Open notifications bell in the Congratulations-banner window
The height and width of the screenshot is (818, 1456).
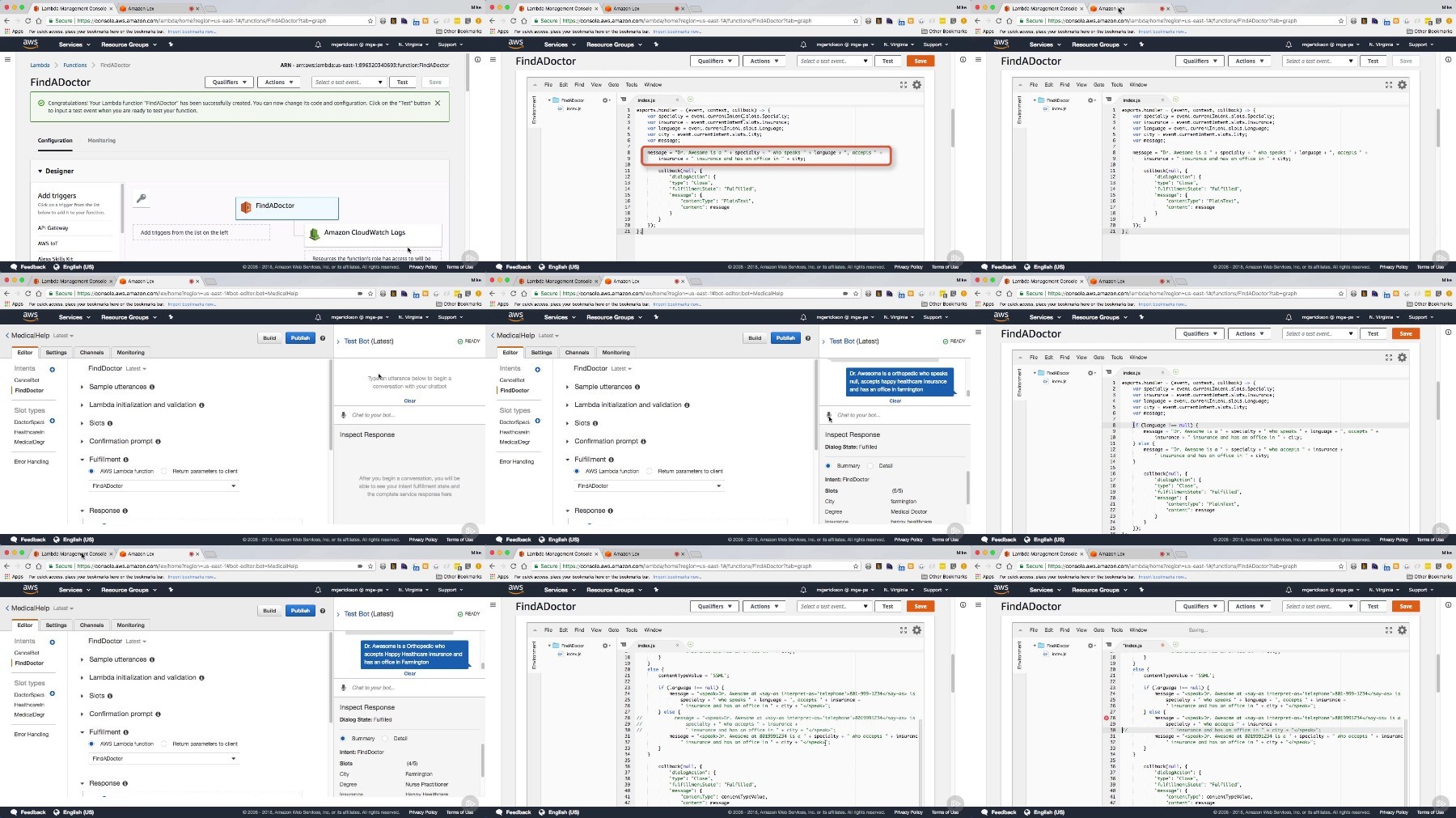[318, 45]
